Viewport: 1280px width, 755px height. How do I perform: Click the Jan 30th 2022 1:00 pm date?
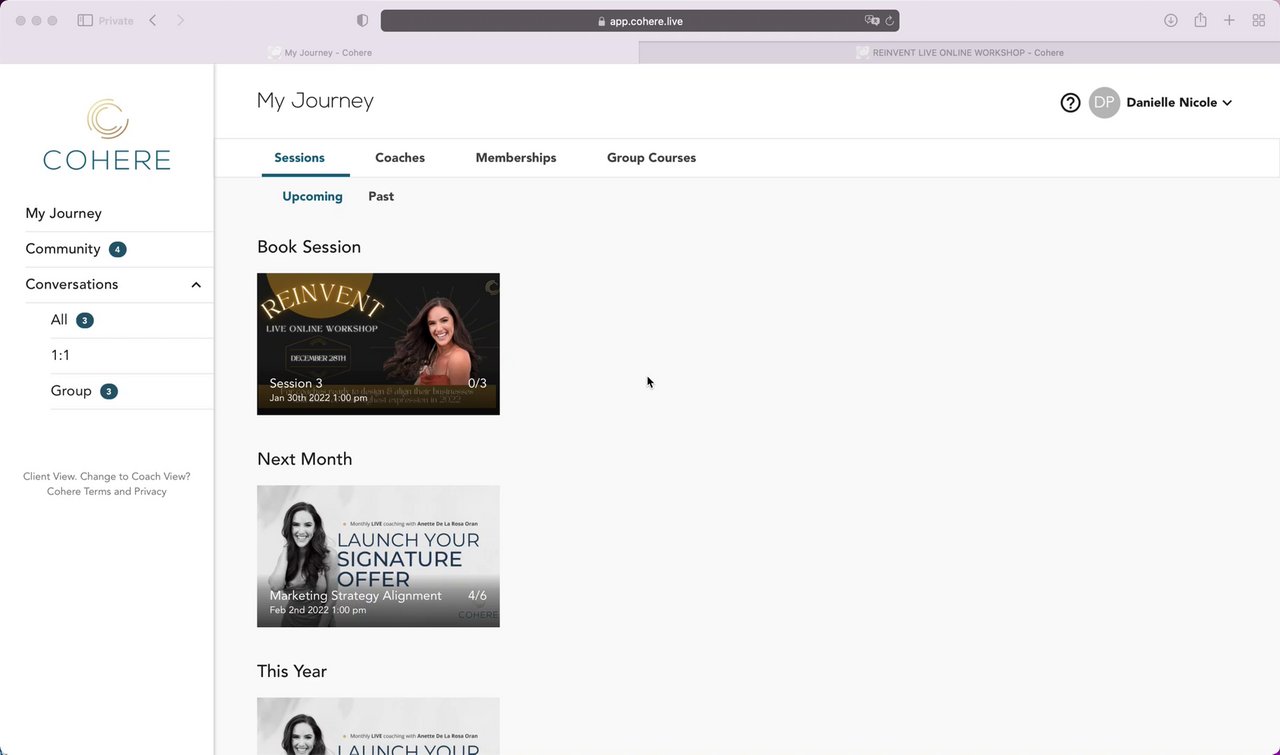(318, 398)
